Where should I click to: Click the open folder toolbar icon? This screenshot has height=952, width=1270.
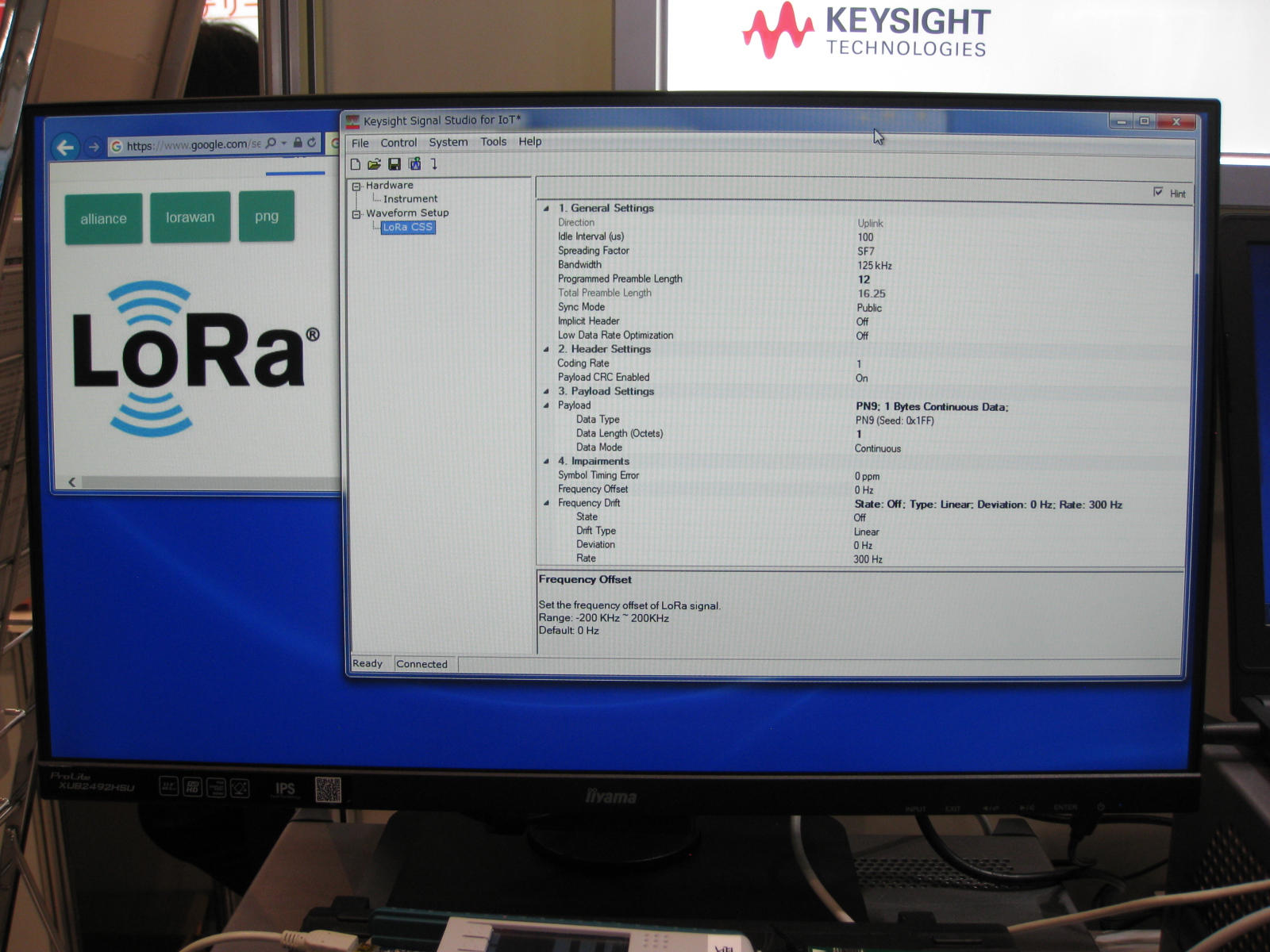[374, 164]
